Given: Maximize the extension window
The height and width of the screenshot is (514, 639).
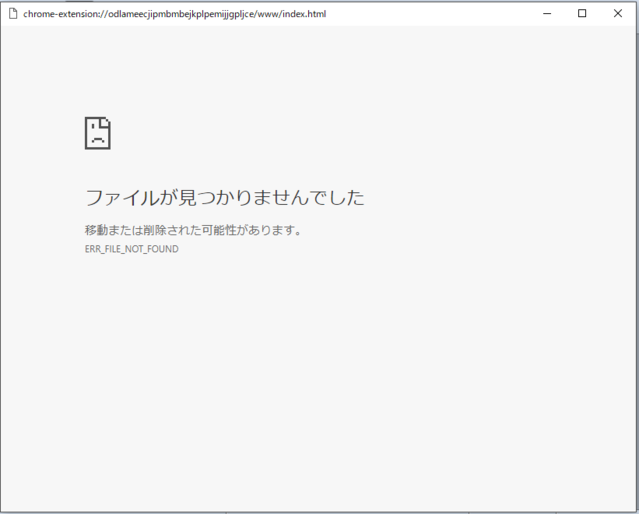Looking at the screenshot, I should point(582,13).
